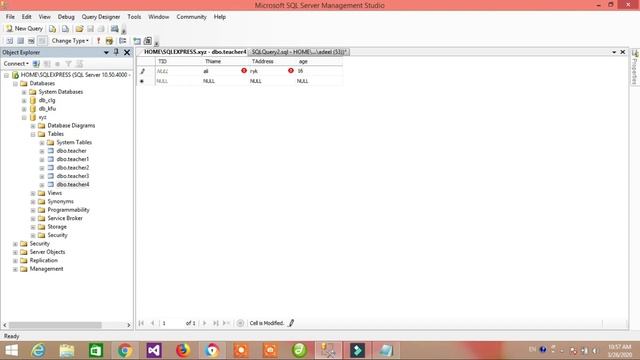
Task: Toggle the Results Pane icon
Action: [42, 41]
